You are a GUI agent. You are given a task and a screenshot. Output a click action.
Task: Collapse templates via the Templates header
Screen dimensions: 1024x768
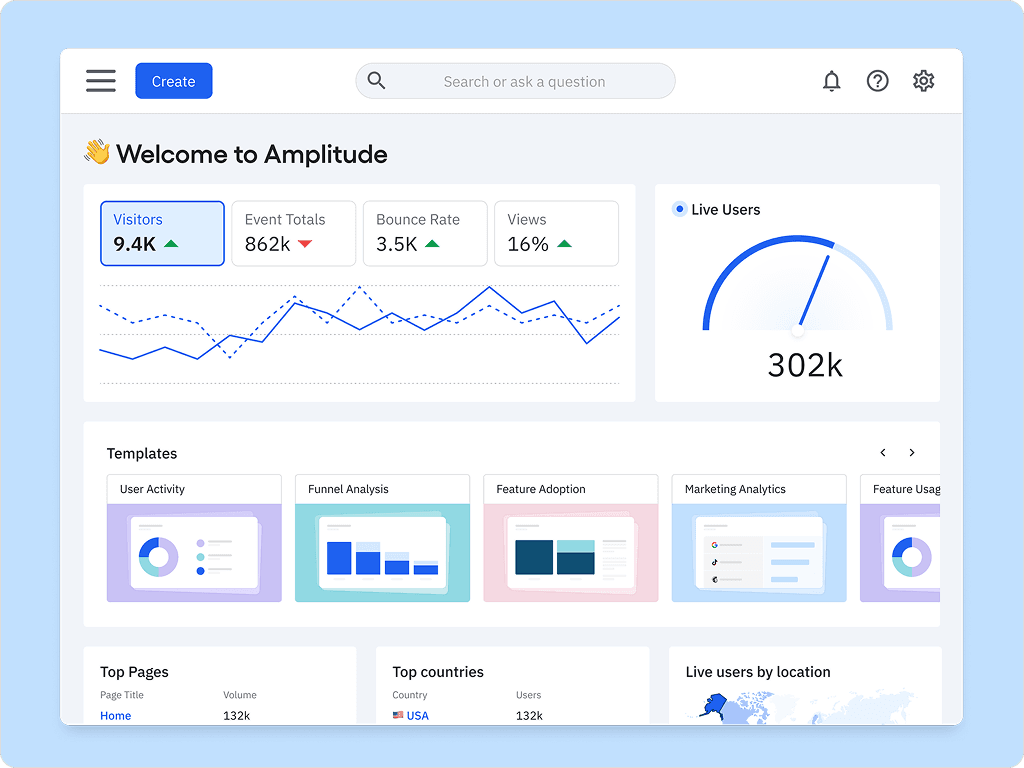141,453
